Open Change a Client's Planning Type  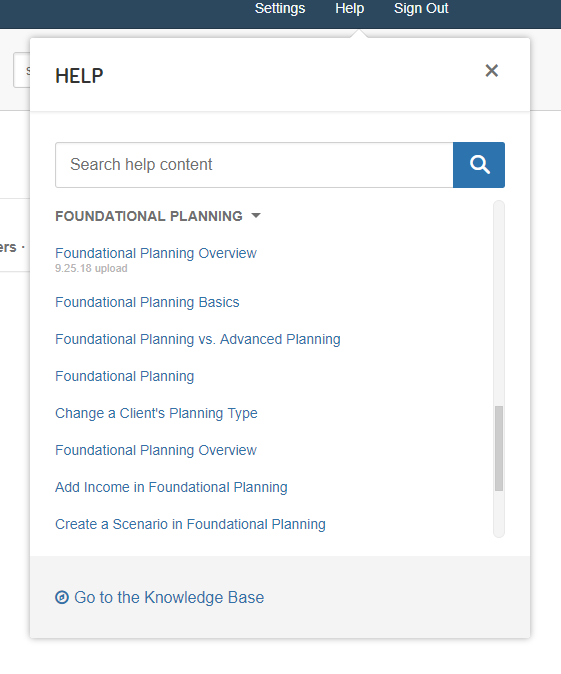(x=156, y=413)
